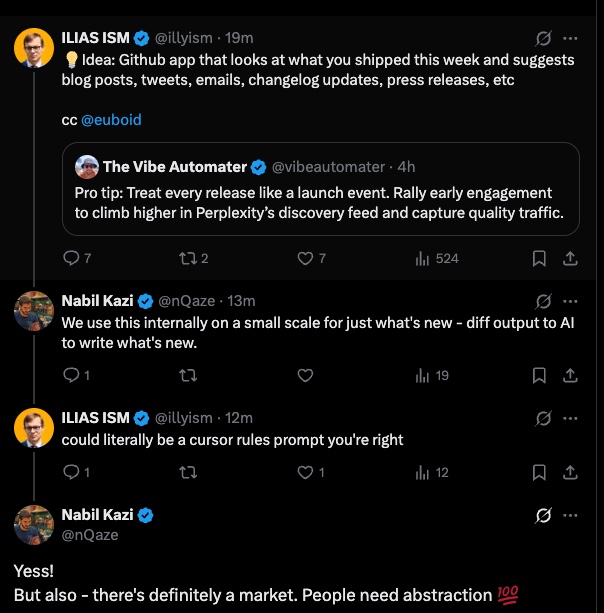
Task: Open Grok icon on first tweet
Action: [x=544, y=40]
